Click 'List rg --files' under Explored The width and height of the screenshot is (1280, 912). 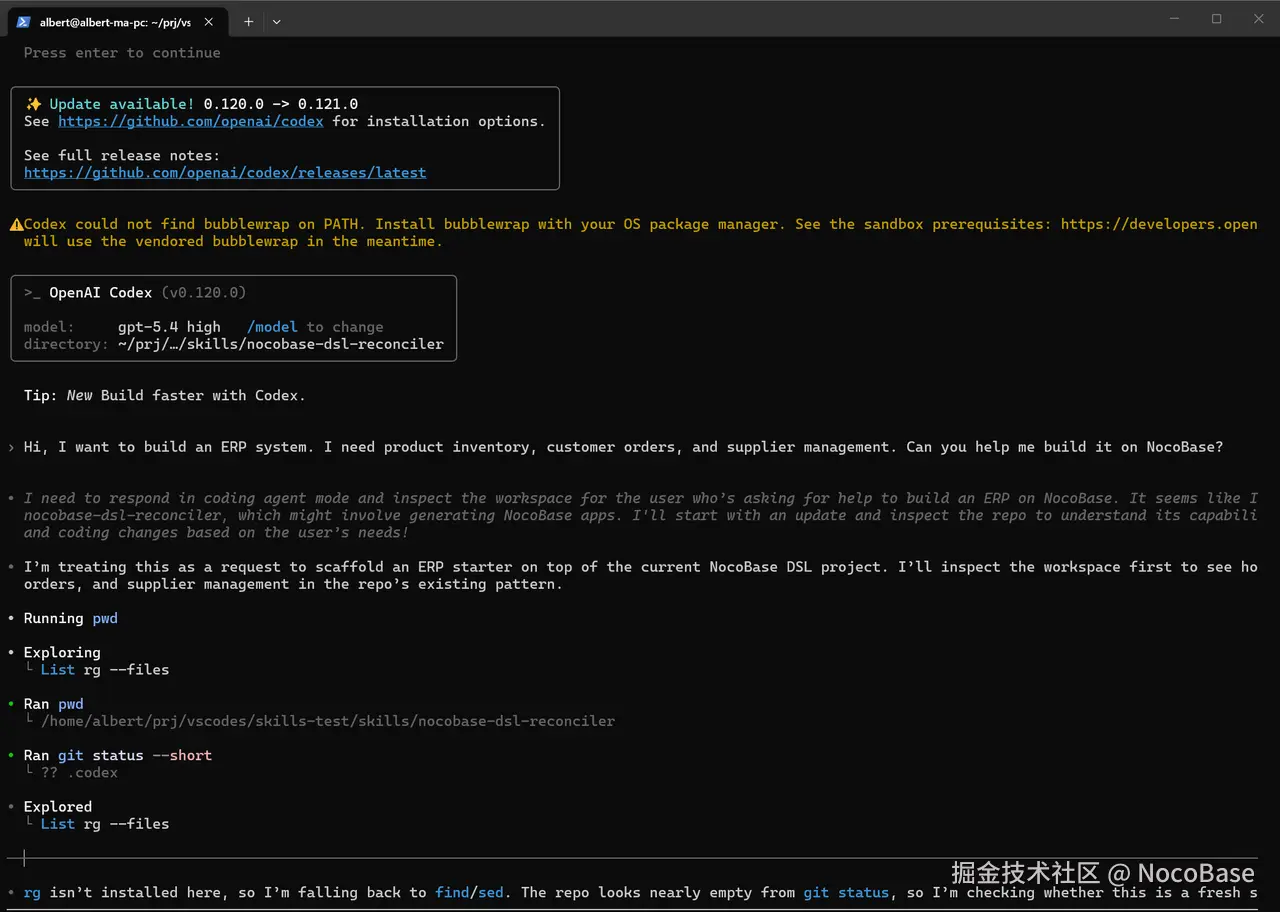tap(105, 824)
